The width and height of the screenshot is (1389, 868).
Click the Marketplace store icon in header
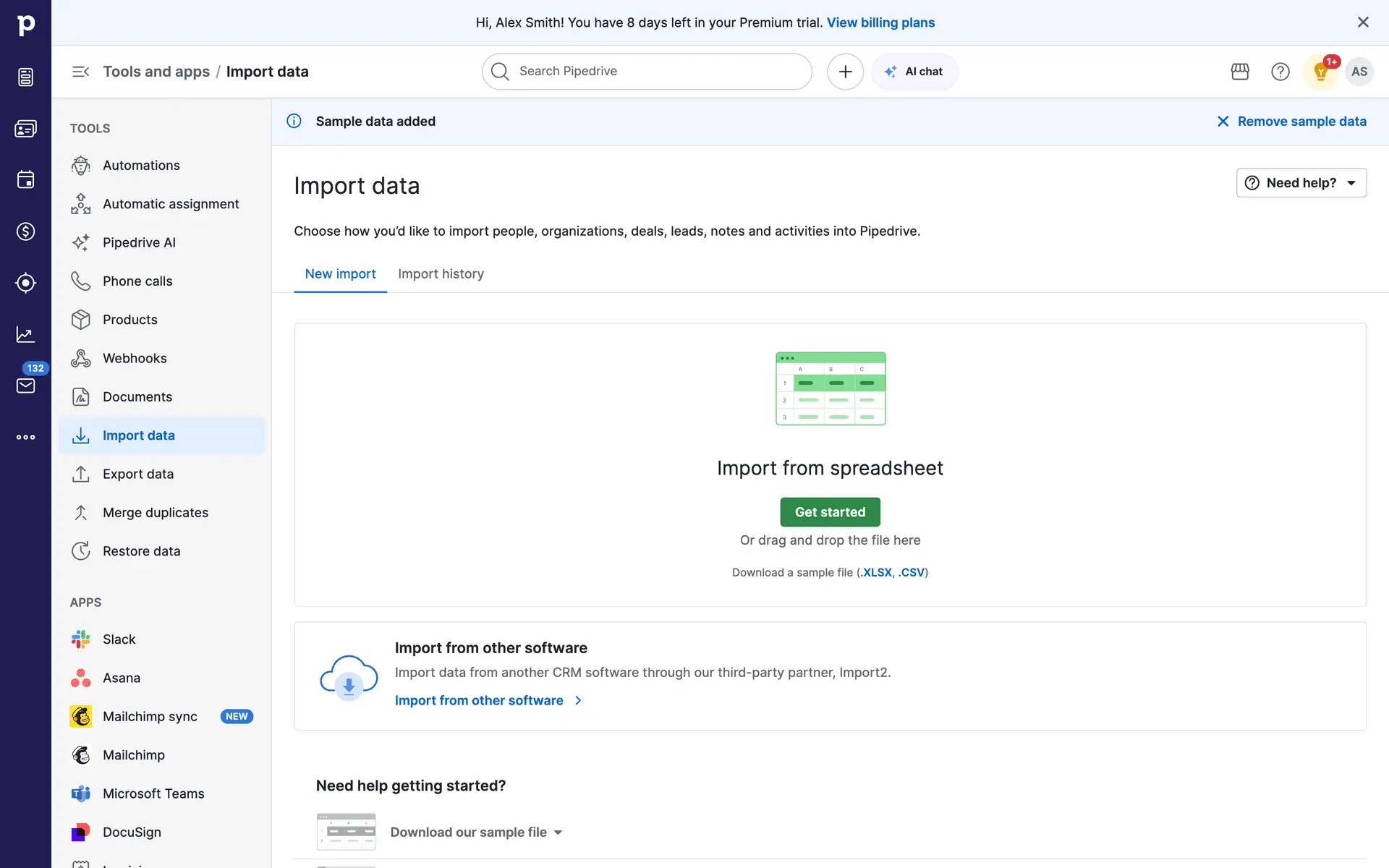click(x=1240, y=72)
